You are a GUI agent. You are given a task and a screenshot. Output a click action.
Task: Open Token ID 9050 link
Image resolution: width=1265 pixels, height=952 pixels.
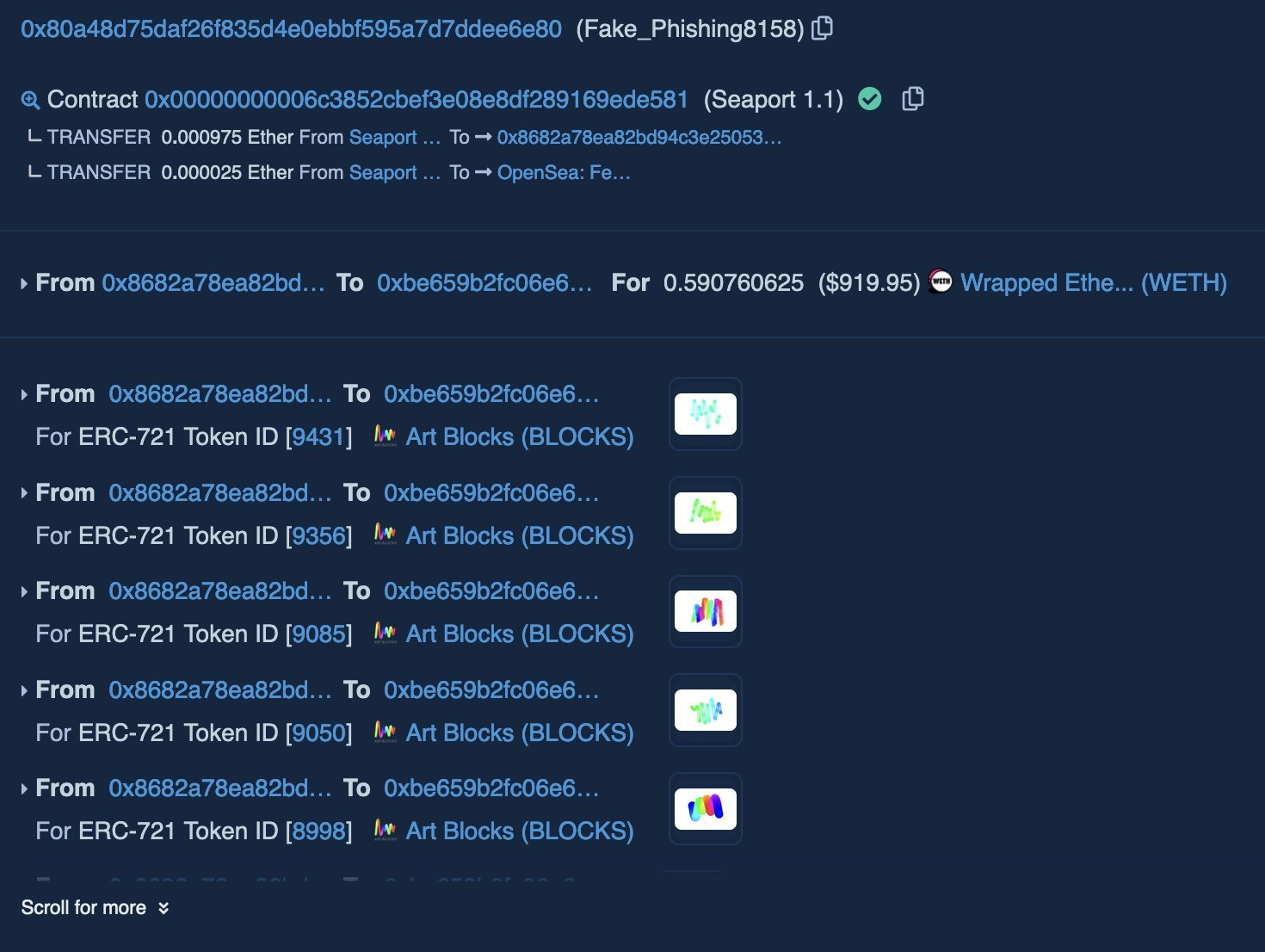319,733
